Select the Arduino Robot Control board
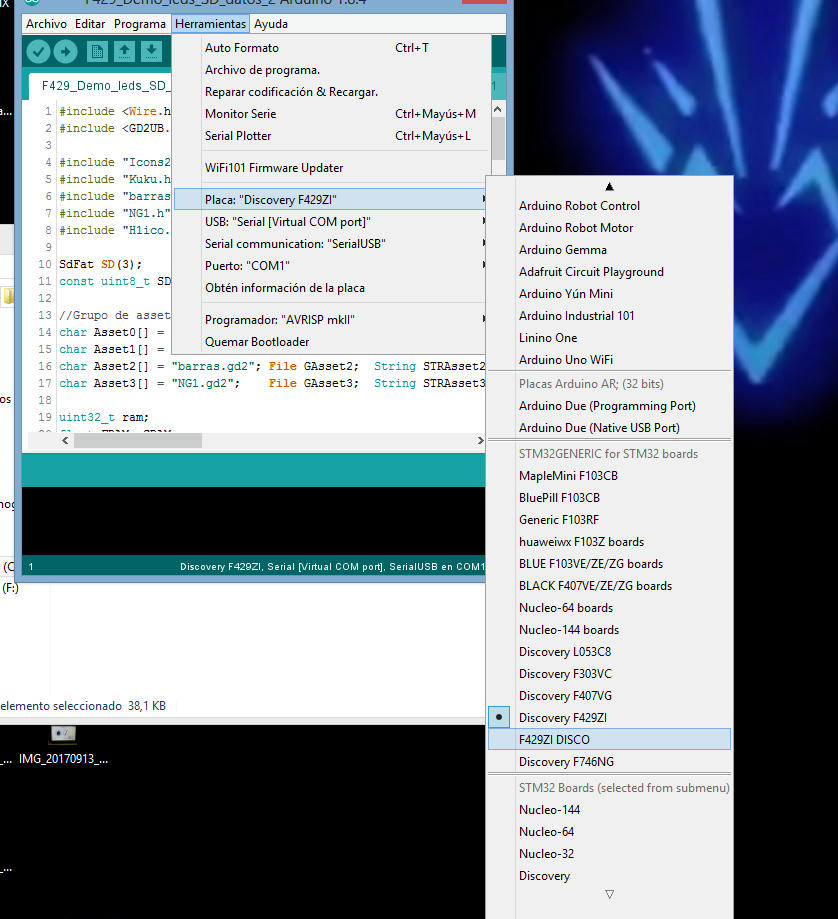The image size is (838, 919). (x=609, y=206)
